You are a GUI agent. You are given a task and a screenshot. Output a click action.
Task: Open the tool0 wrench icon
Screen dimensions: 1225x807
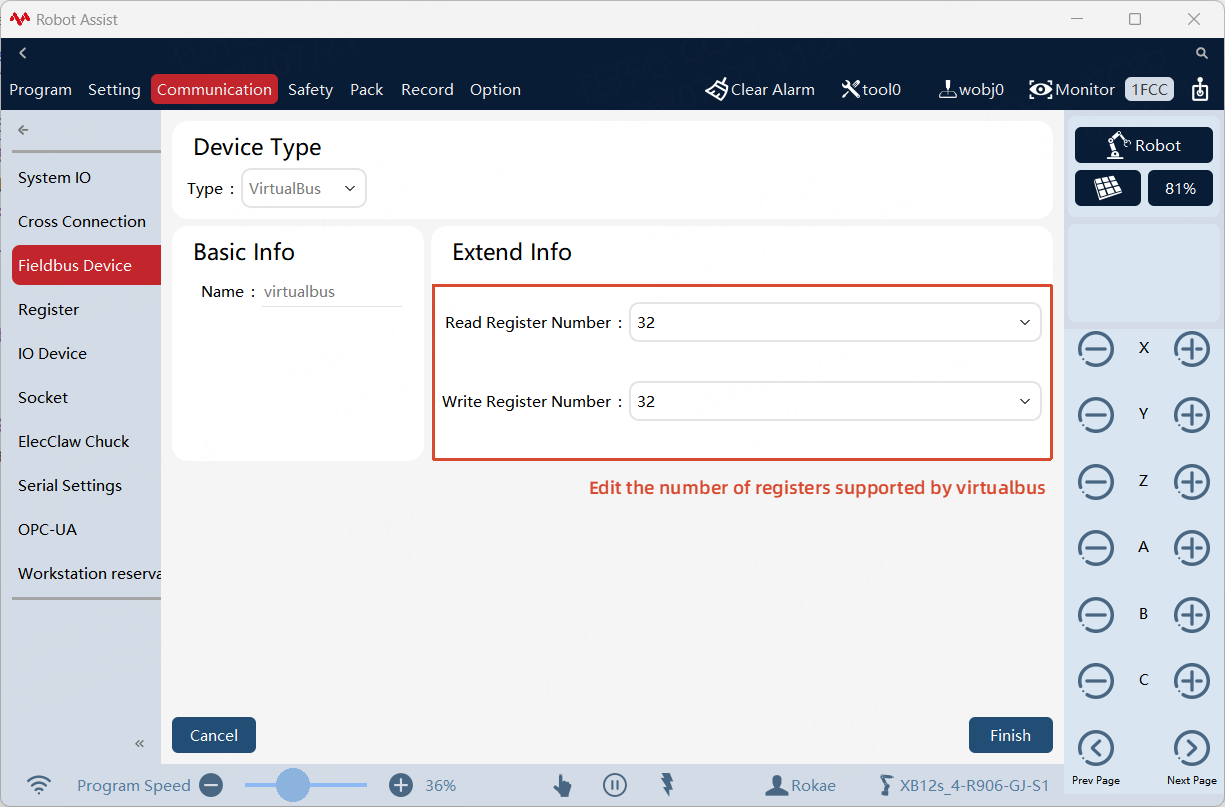pyautogui.click(x=850, y=90)
